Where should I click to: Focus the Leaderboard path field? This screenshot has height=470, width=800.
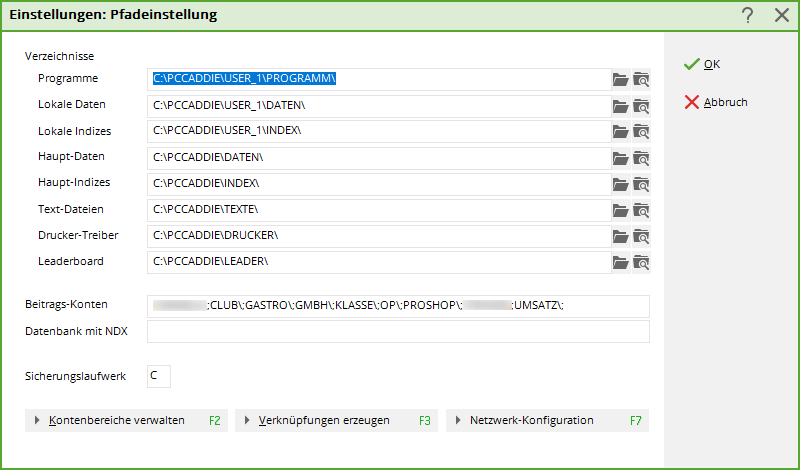379,262
